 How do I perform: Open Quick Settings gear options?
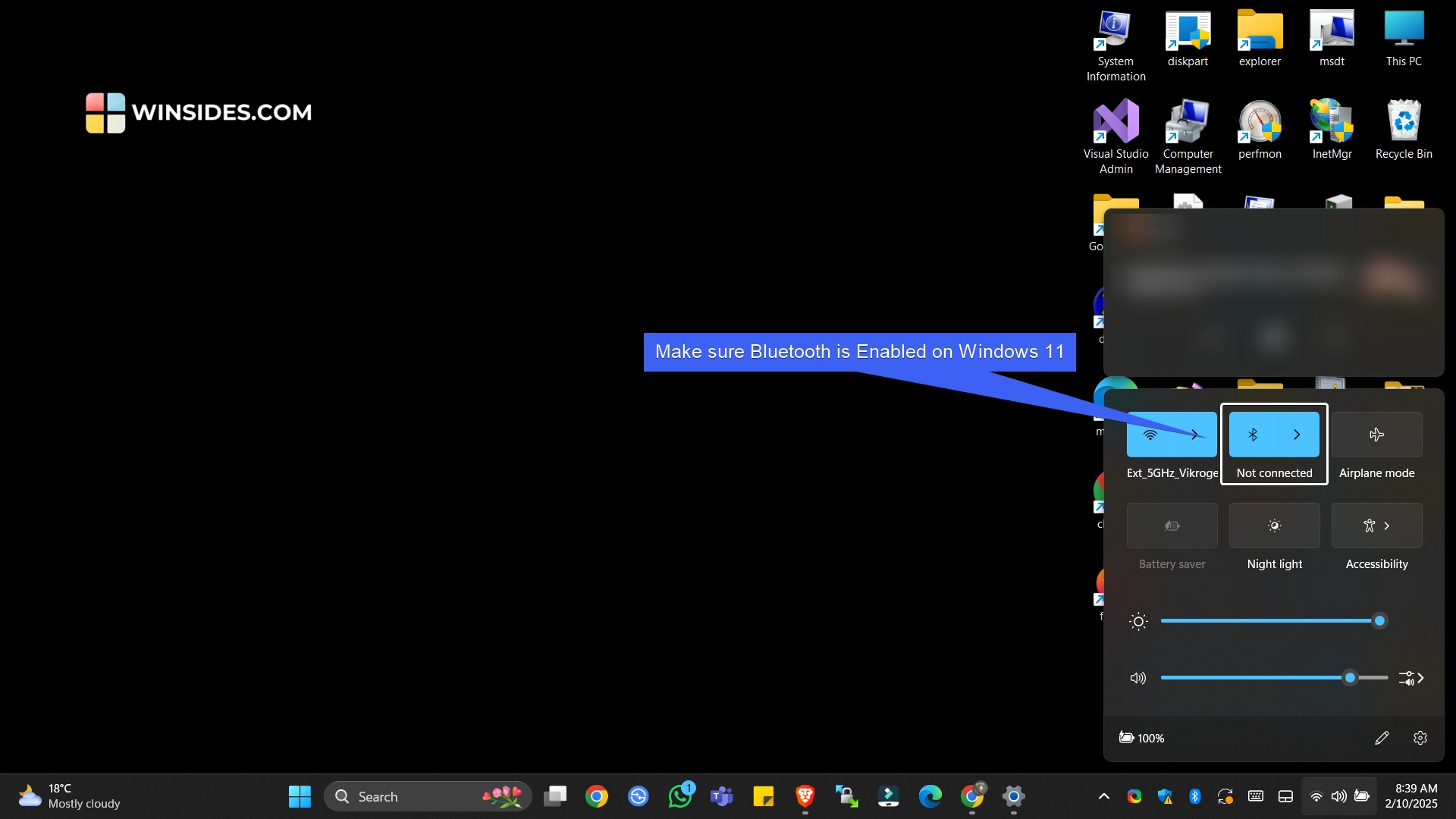[x=1421, y=738]
